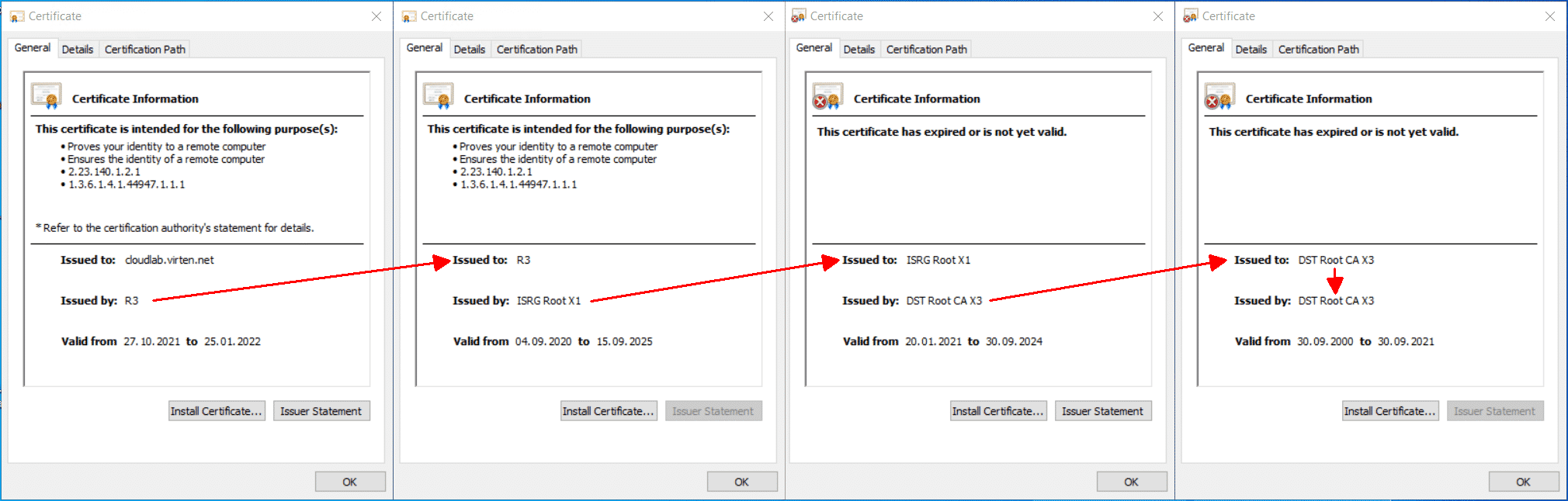Screen dimensions: 1568x501
Task: Click the 'cloudlab.virten.net' issued-to name
Action: click(169, 261)
